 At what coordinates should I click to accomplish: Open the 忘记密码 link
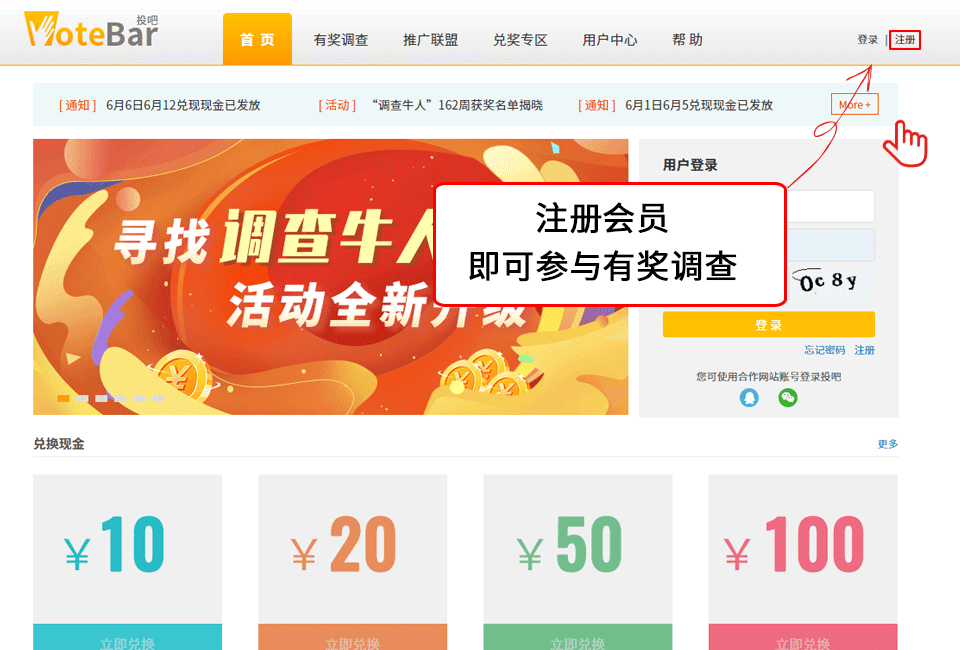pos(824,350)
